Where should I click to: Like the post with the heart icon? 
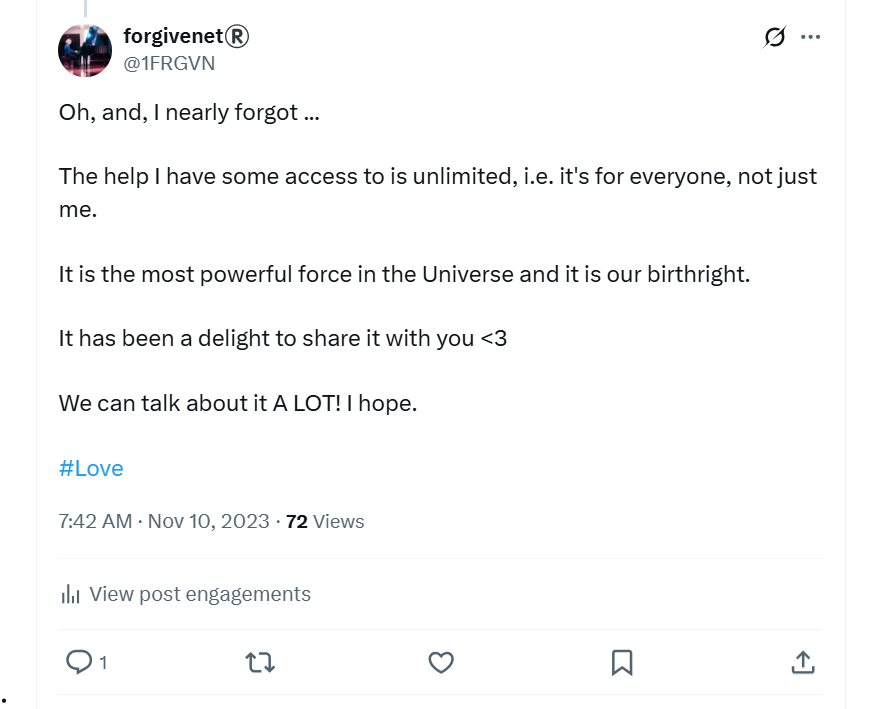(441, 662)
